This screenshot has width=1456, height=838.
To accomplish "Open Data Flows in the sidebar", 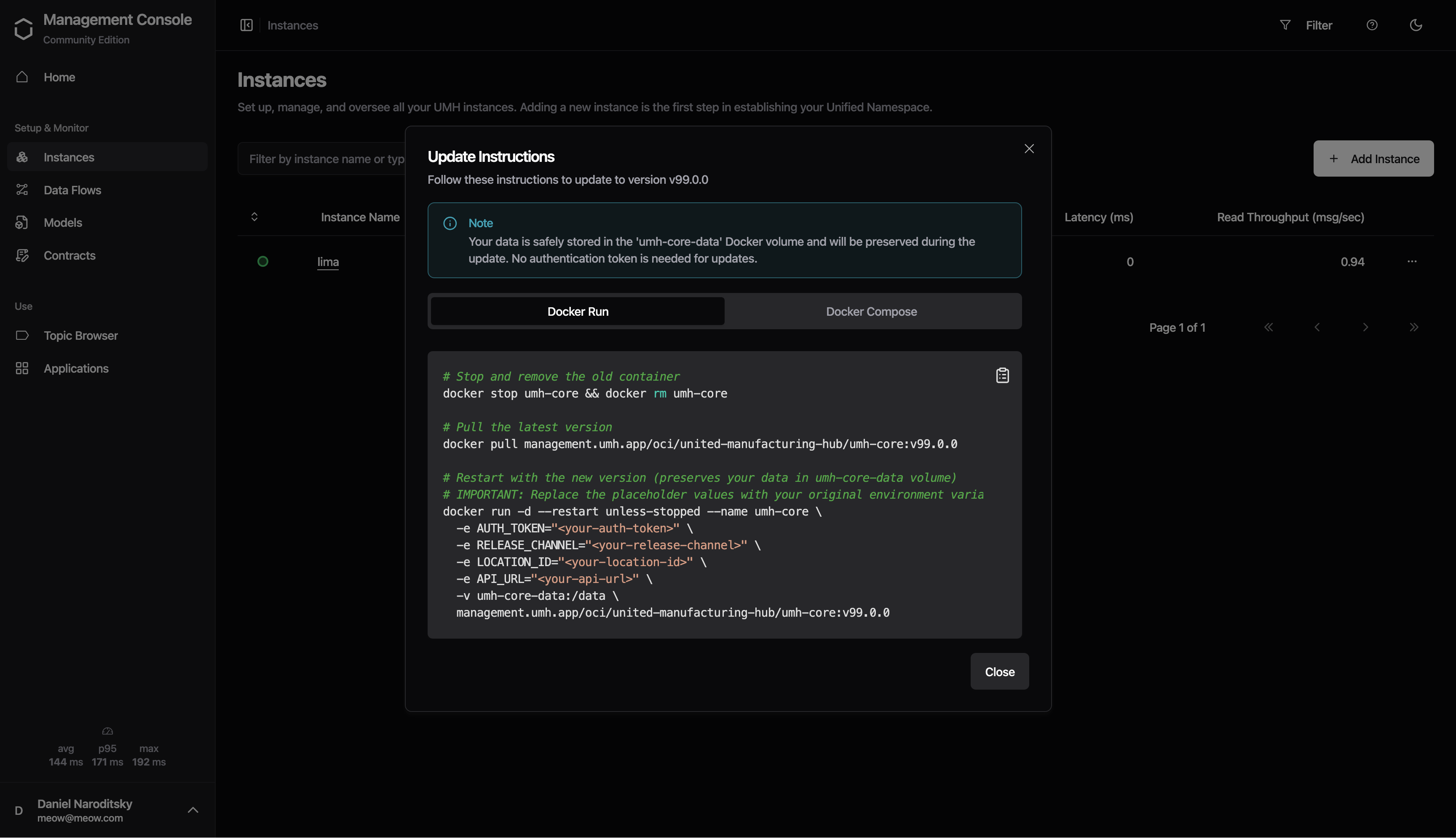I will (x=107, y=190).
